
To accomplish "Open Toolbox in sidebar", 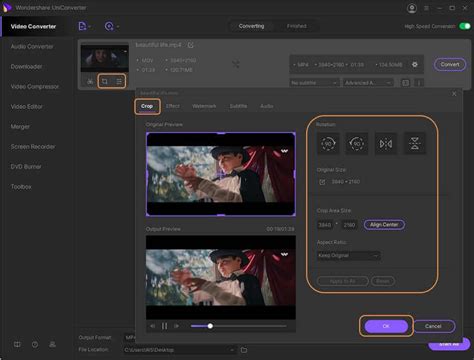I will [x=21, y=187].
